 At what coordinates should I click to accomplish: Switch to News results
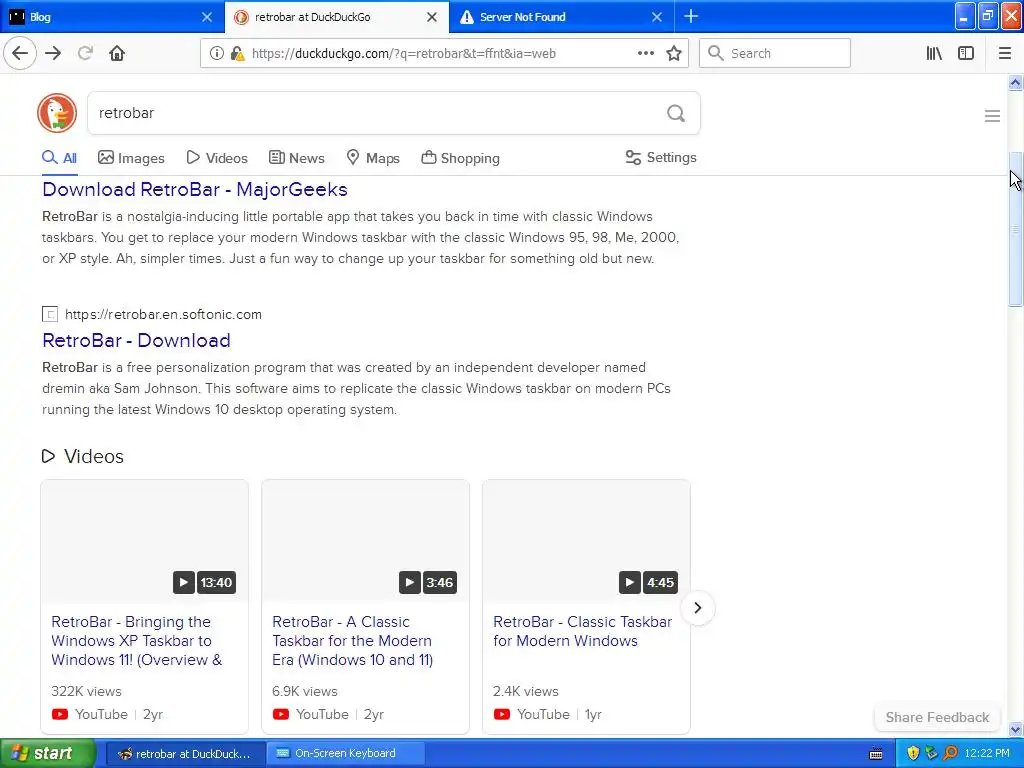(x=296, y=158)
